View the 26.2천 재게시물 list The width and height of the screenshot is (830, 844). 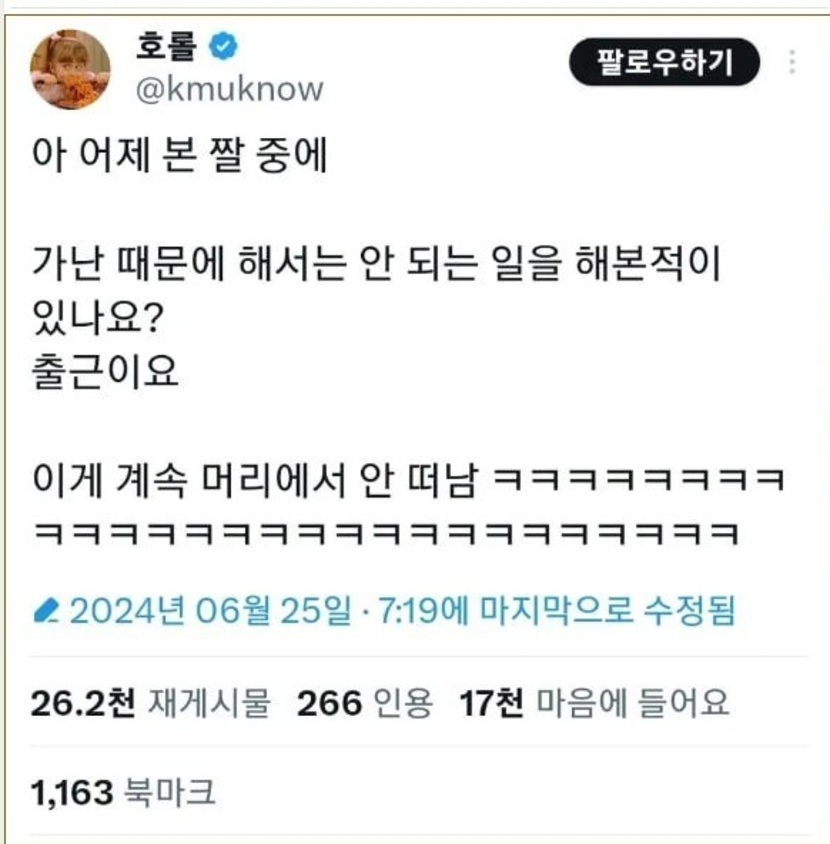point(151,704)
